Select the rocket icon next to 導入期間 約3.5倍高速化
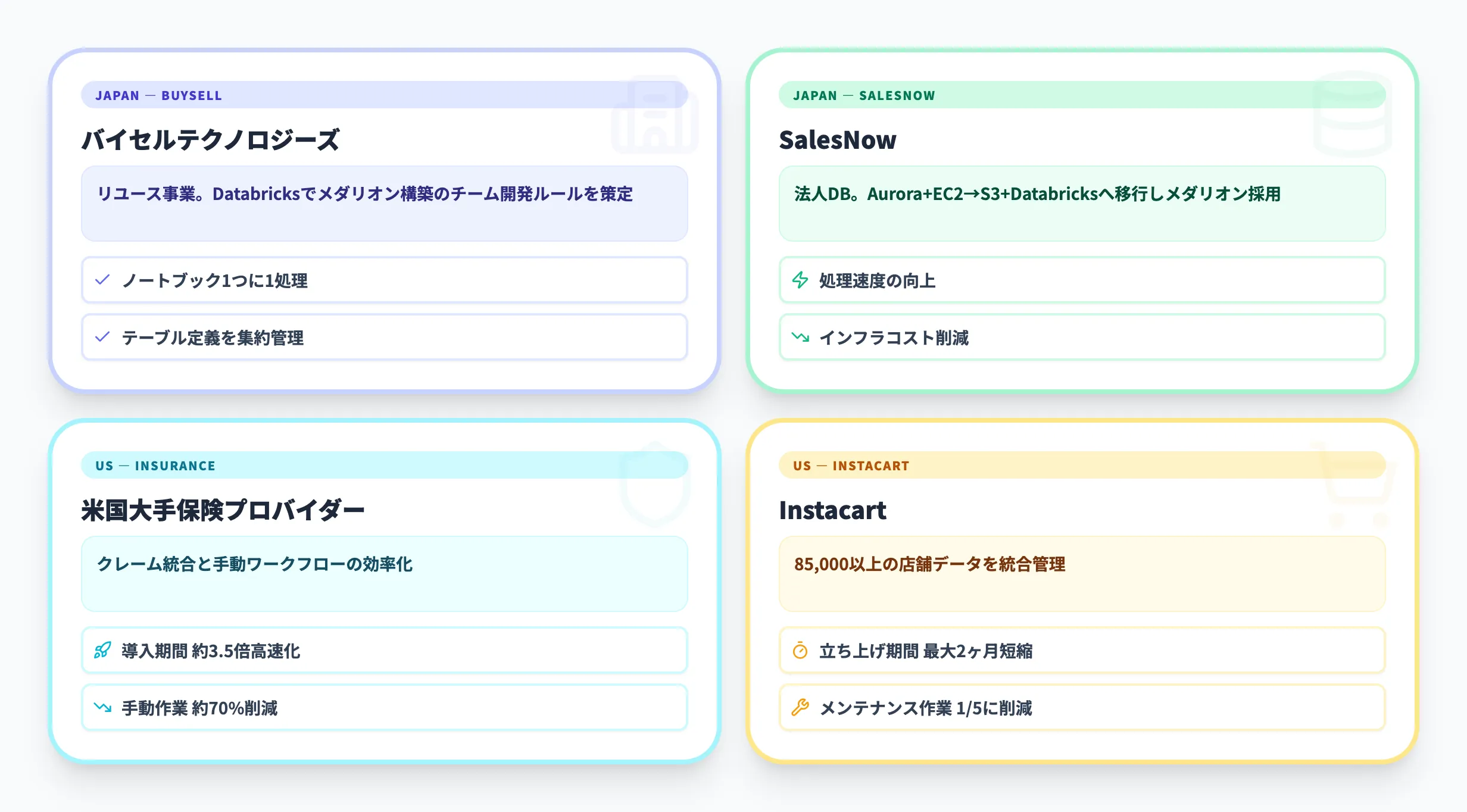The height and width of the screenshot is (812, 1467). point(102,651)
